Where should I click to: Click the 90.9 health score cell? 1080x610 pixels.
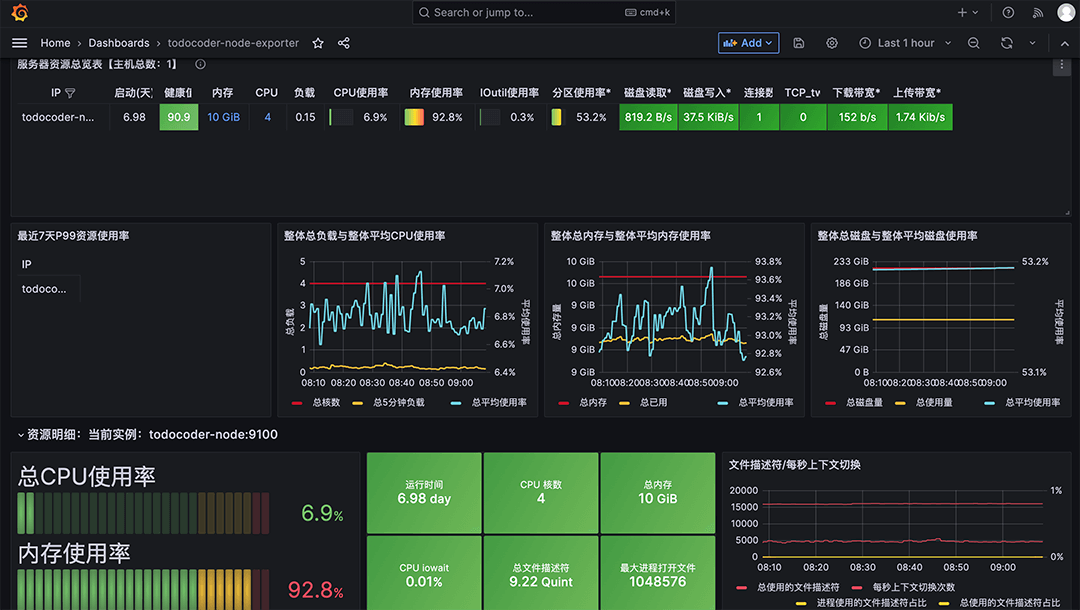click(x=178, y=117)
